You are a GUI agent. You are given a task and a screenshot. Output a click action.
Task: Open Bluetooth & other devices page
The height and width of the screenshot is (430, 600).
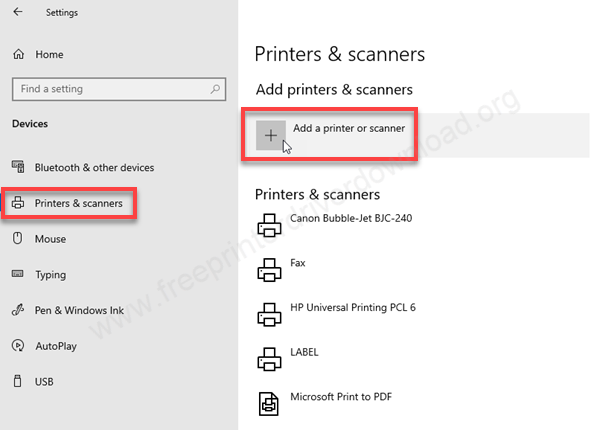94,167
